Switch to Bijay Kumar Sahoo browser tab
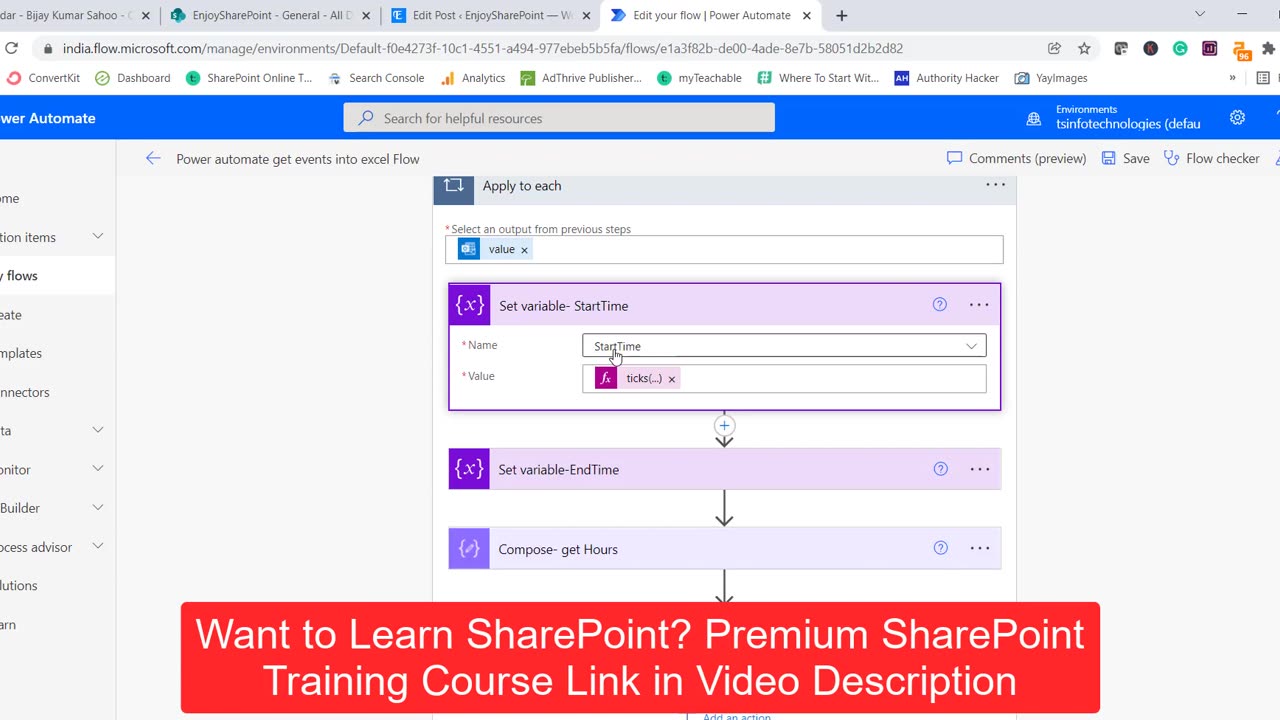 [75, 15]
